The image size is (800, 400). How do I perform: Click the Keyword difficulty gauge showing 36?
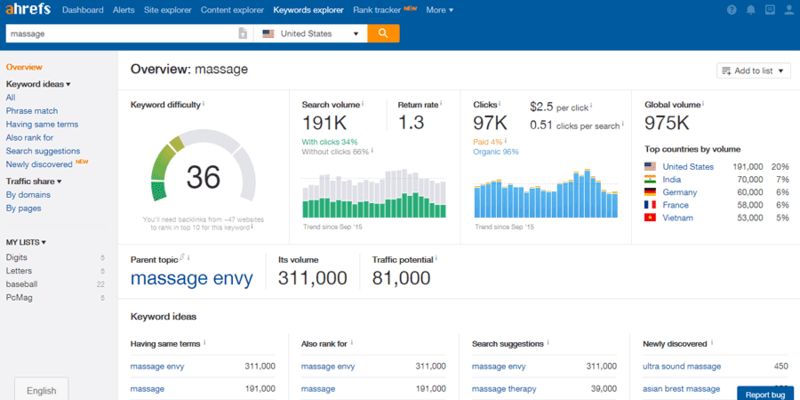(203, 175)
